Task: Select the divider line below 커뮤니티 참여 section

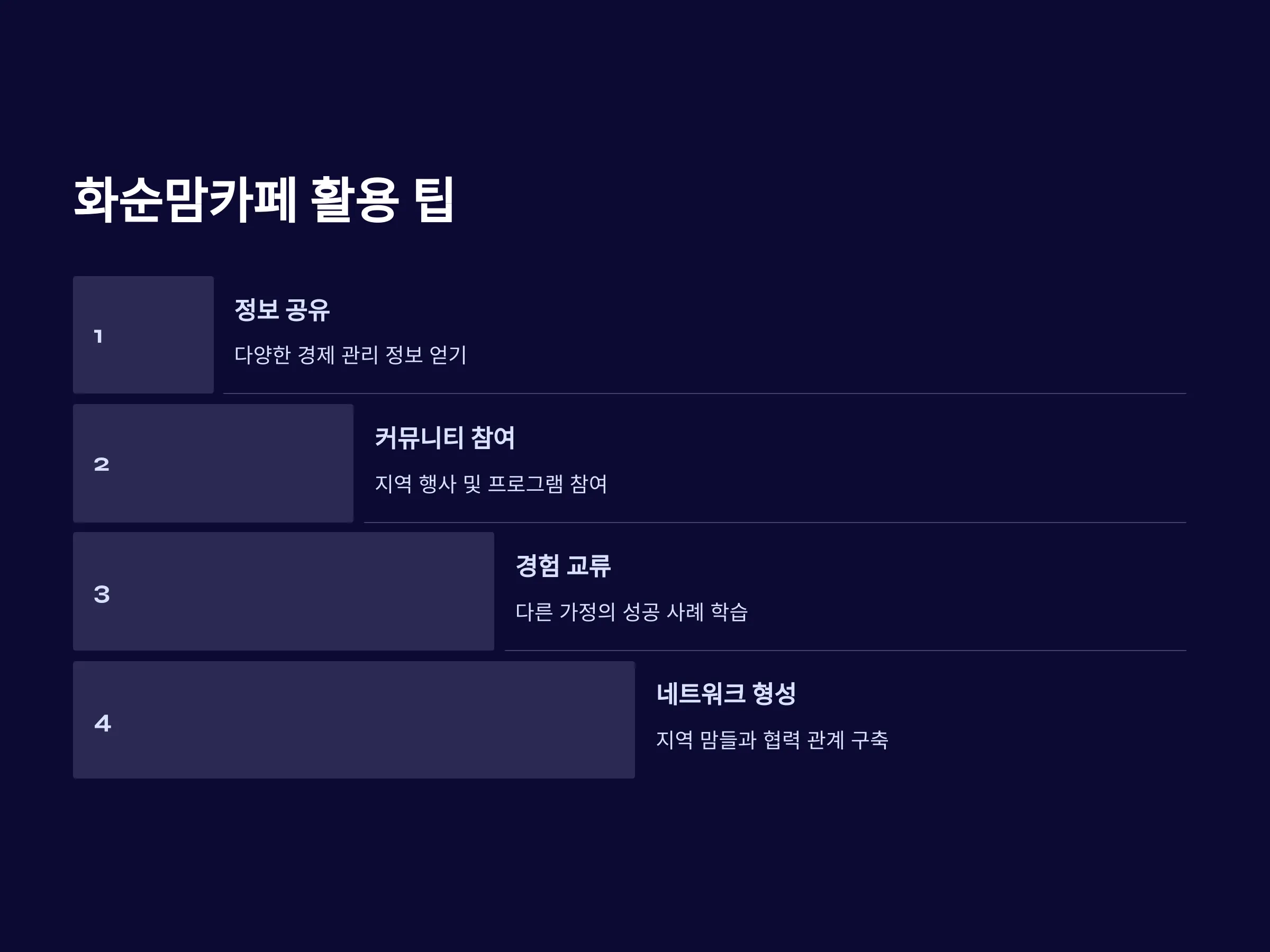Action: coord(775,523)
